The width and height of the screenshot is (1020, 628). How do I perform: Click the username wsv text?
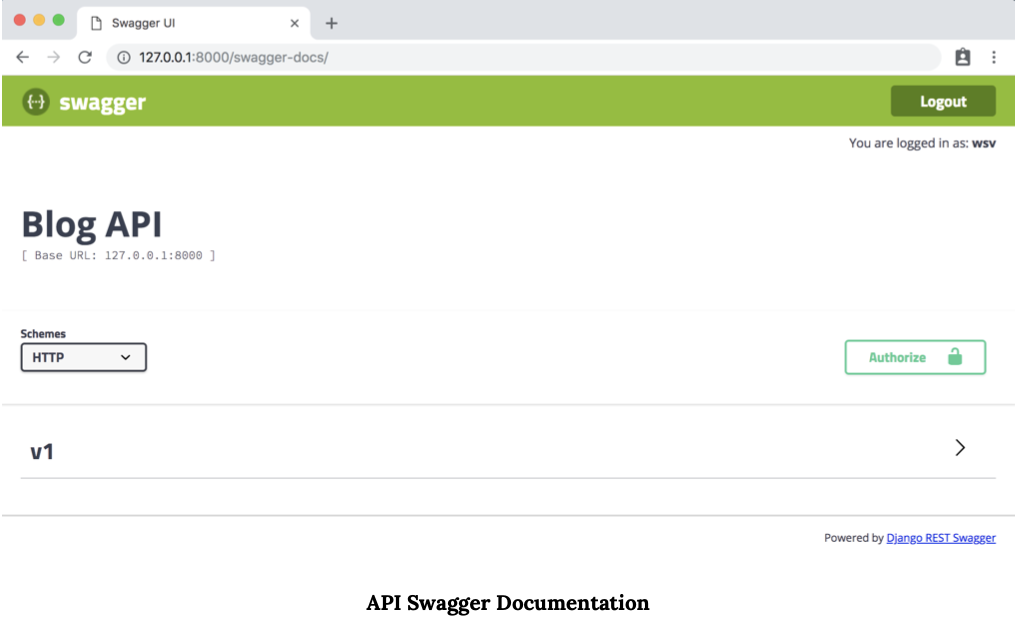click(x=984, y=143)
